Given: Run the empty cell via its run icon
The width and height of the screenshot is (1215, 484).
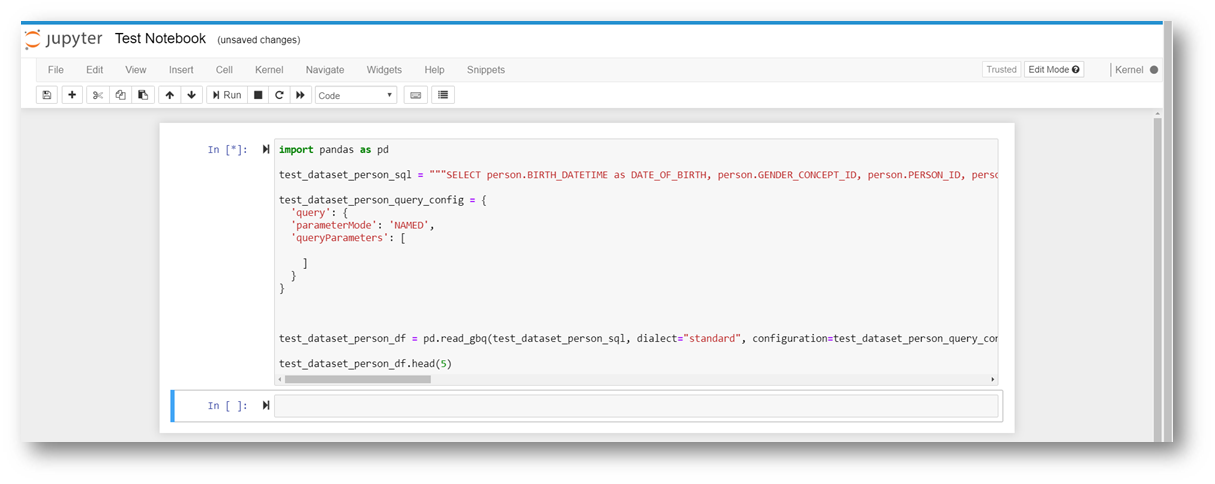Looking at the screenshot, I should [266, 405].
